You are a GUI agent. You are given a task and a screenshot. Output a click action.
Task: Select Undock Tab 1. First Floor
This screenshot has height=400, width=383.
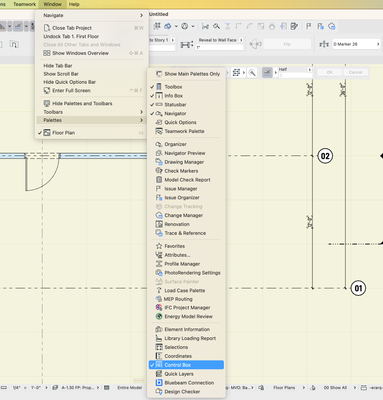click(92, 36)
